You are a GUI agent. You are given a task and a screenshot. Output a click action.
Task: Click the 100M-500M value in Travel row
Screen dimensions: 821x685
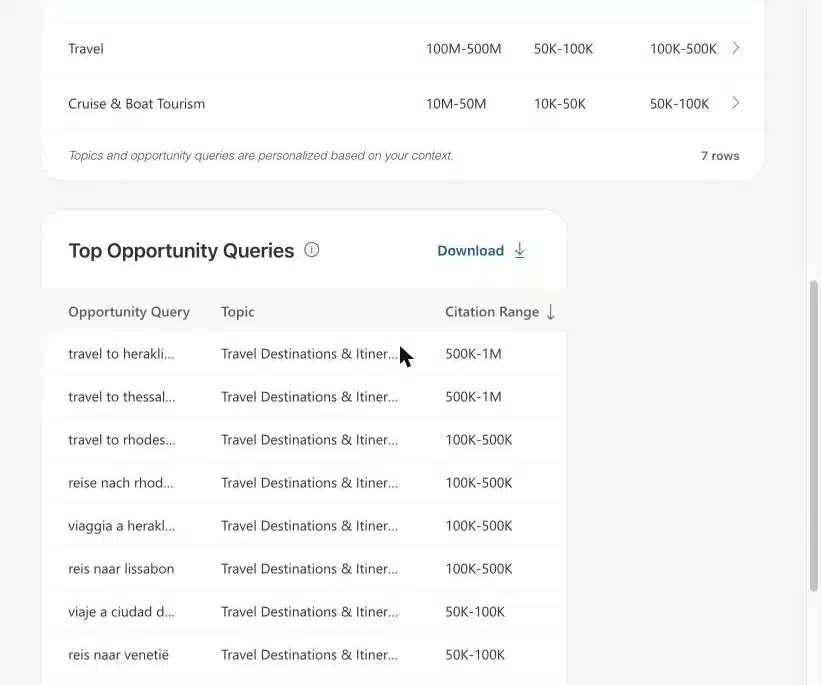click(463, 49)
